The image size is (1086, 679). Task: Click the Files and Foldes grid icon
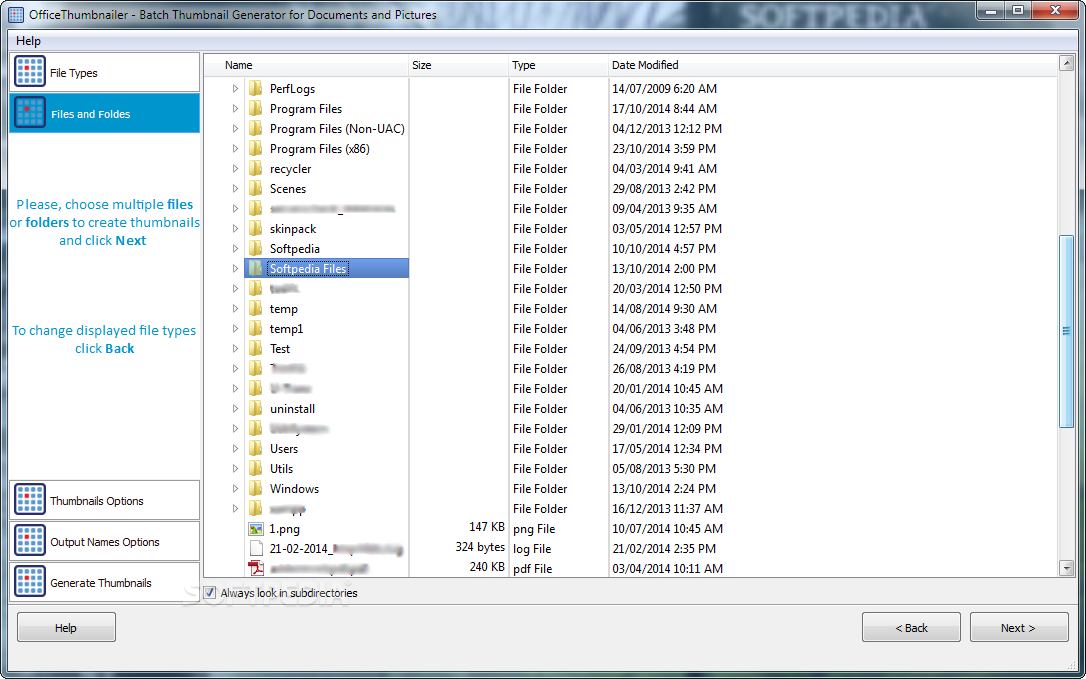30,113
